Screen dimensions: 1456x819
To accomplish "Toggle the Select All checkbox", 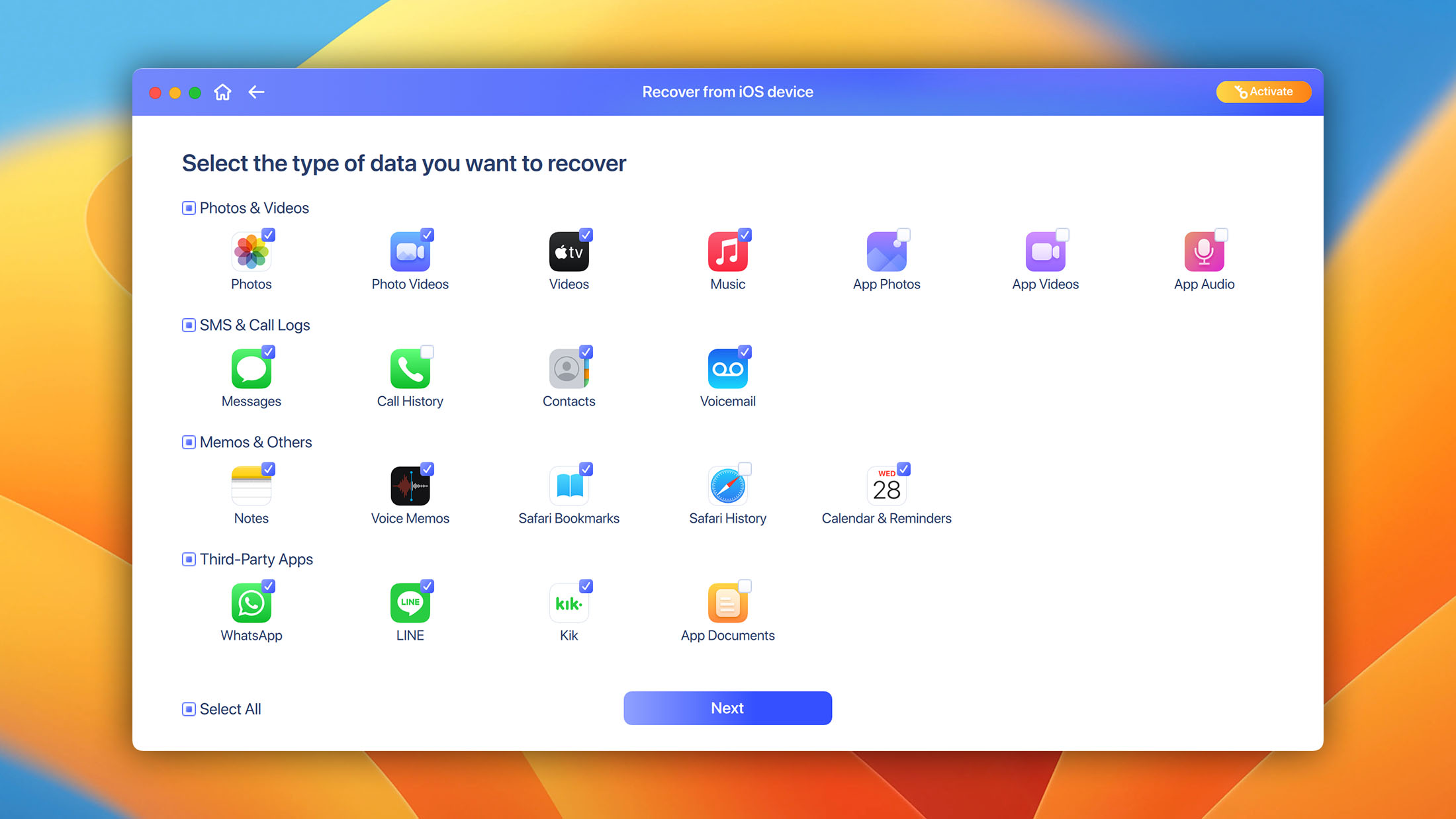I will pyautogui.click(x=189, y=709).
